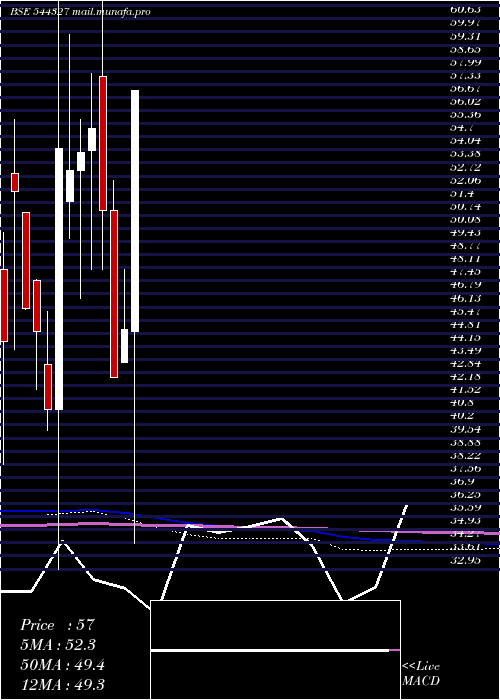
Task: Select the 39.54 price axis label
Action: (x=466, y=429)
